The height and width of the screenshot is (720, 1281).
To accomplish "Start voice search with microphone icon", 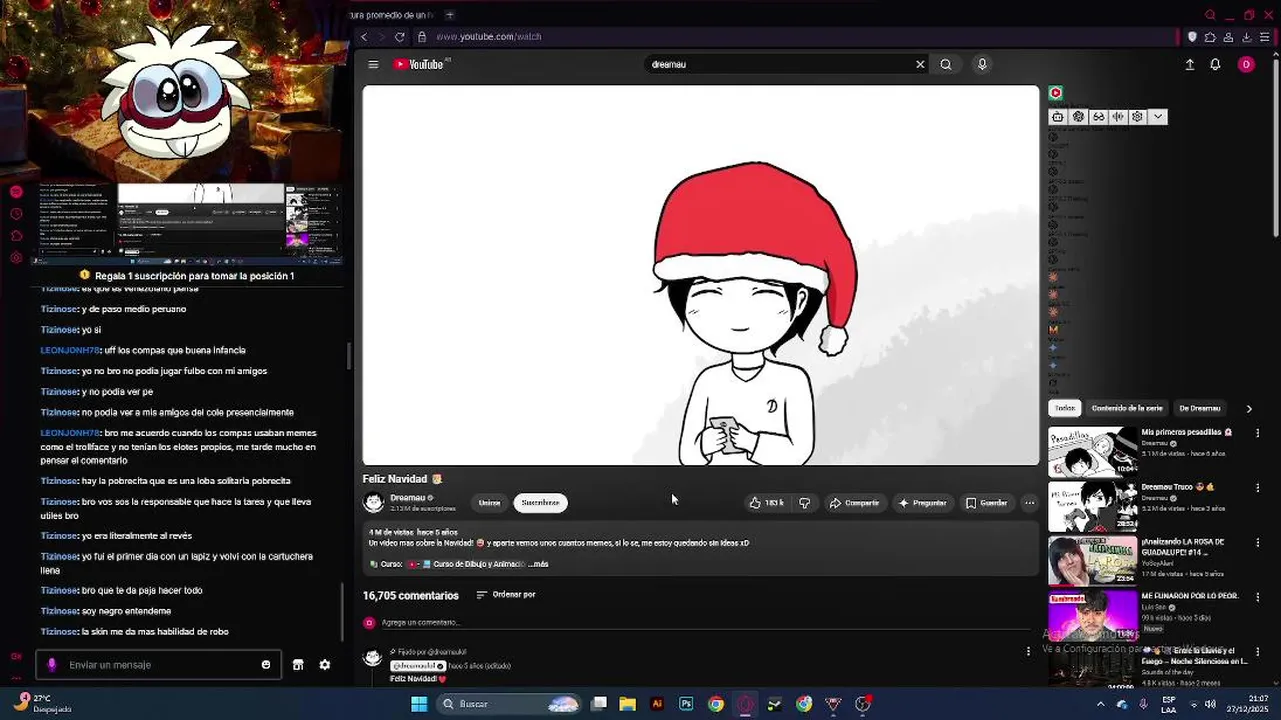I will [982, 64].
